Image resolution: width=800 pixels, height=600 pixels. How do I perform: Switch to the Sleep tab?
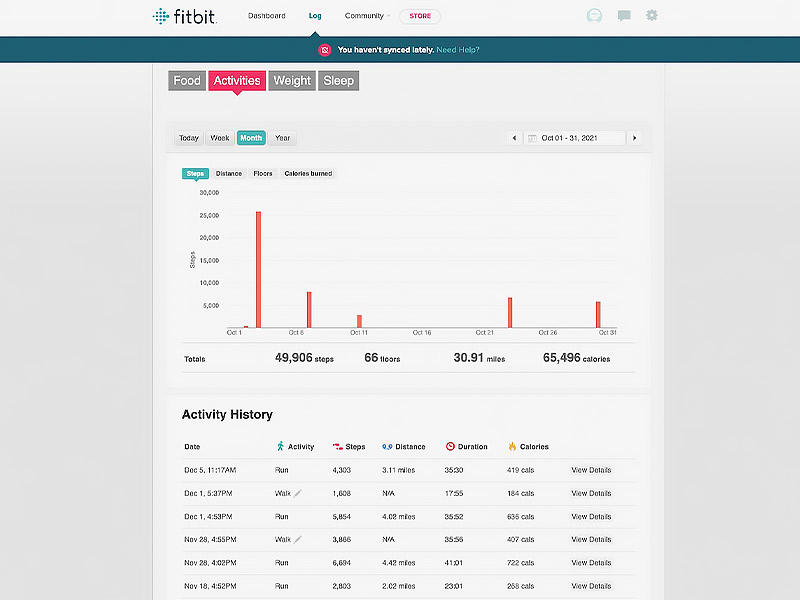click(x=338, y=81)
